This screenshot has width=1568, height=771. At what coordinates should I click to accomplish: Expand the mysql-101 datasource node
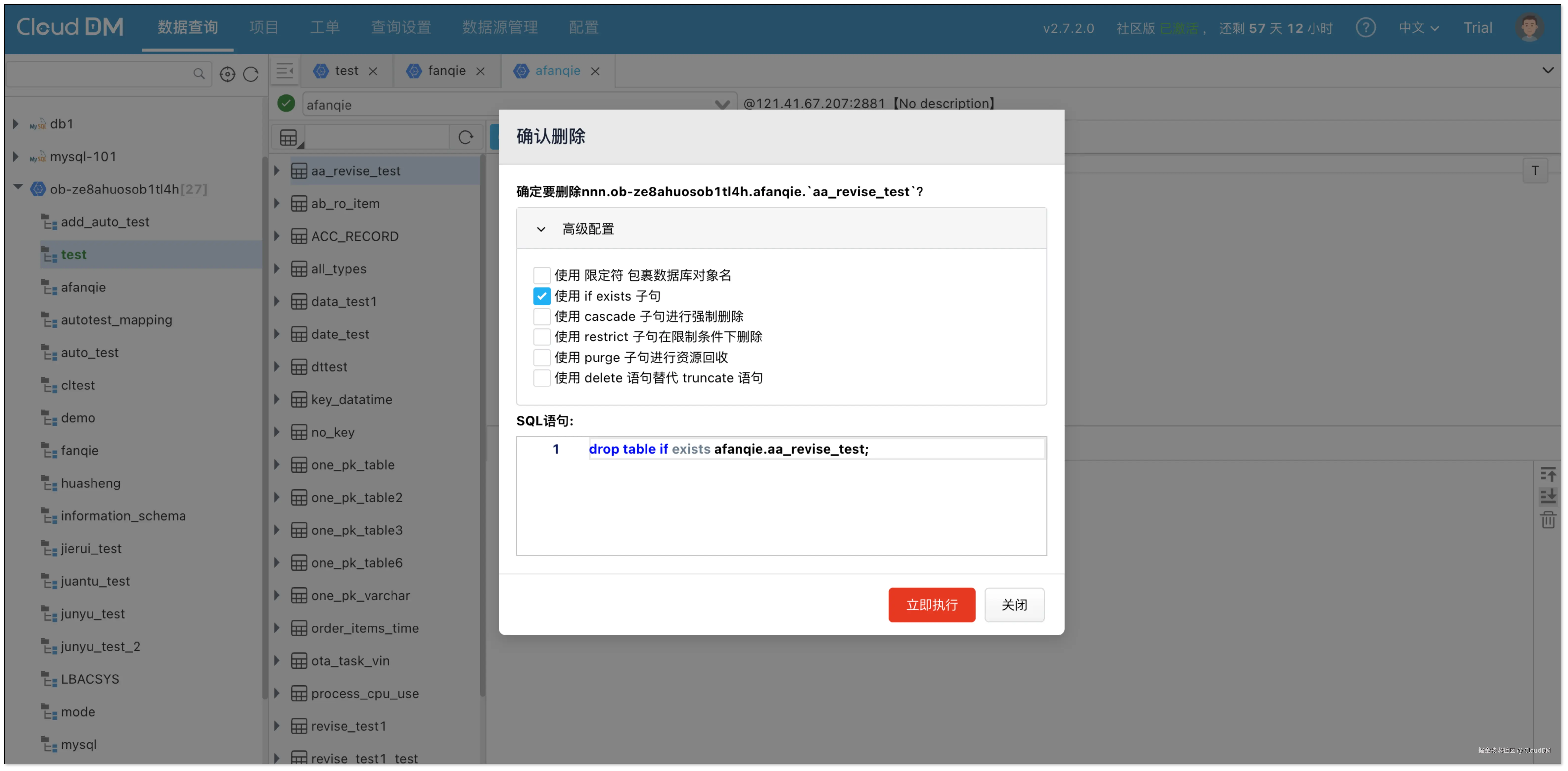16,157
